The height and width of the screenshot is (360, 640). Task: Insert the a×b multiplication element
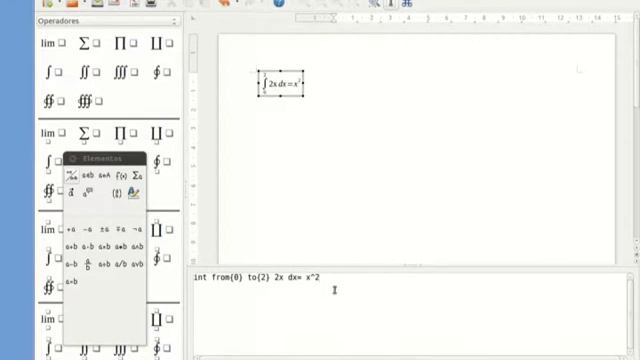point(104,247)
